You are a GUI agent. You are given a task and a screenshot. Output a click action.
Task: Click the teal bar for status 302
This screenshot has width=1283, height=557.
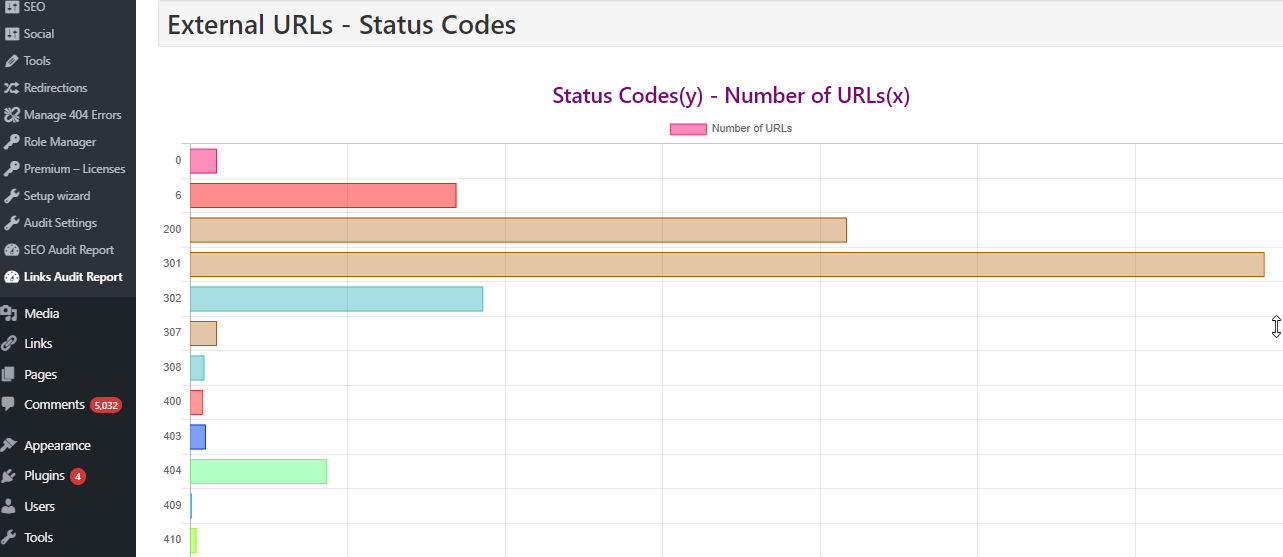[336, 299]
